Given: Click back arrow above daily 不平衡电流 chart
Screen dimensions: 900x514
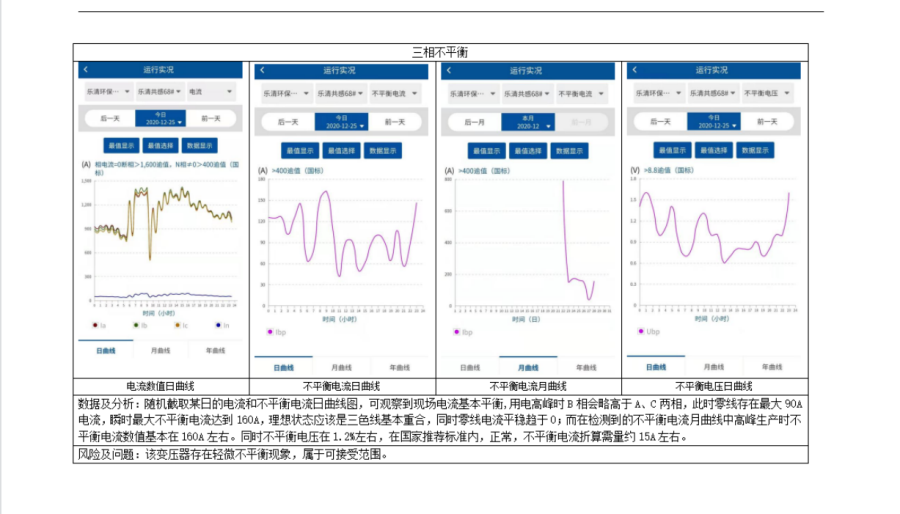Looking at the screenshot, I should tap(260, 71).
